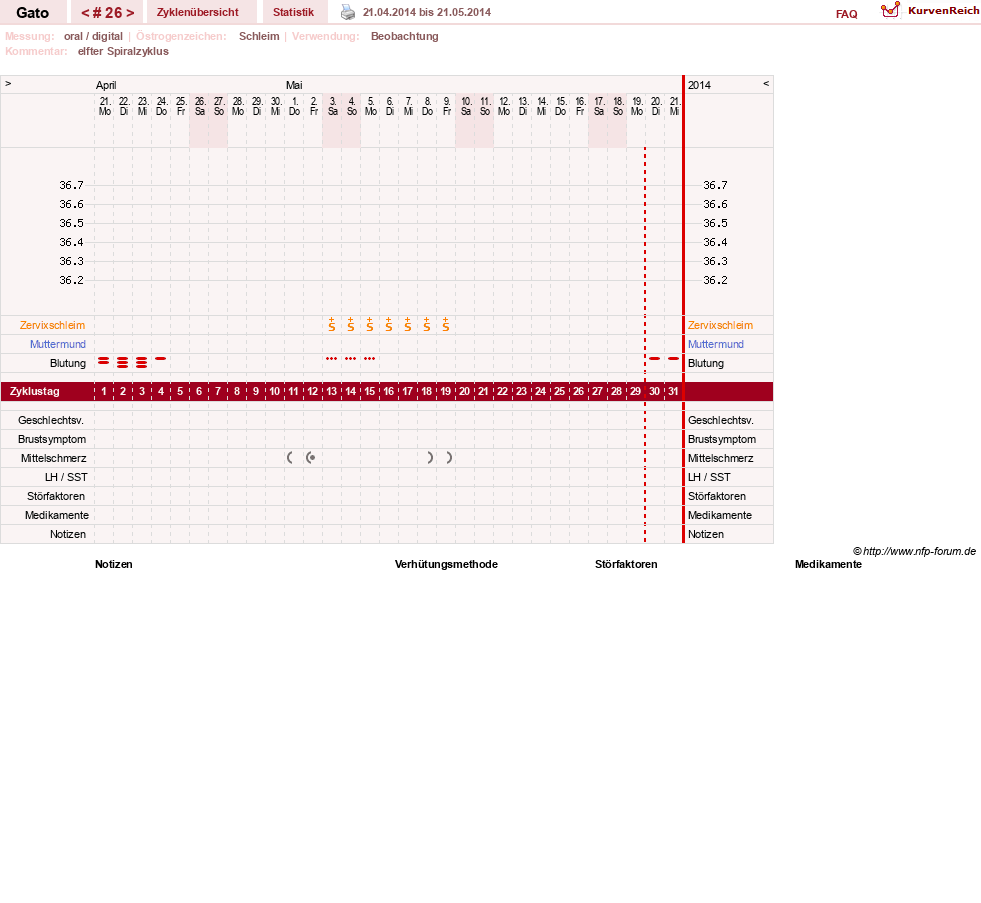Open the Zyklenübersicht tab
This screenshot has height=903, width=981.
tap(198, 12)
